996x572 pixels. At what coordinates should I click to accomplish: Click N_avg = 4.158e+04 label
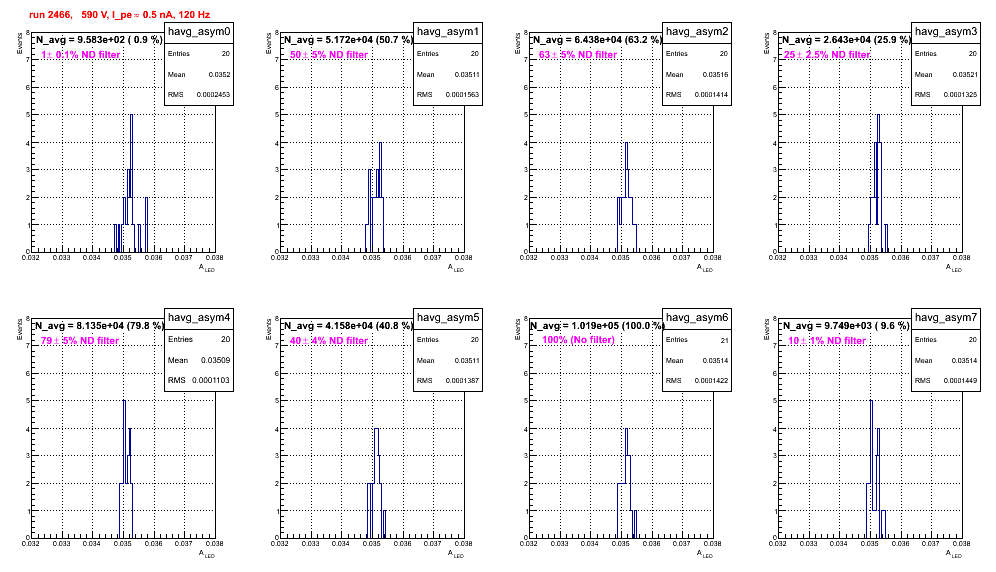[348, 325]
